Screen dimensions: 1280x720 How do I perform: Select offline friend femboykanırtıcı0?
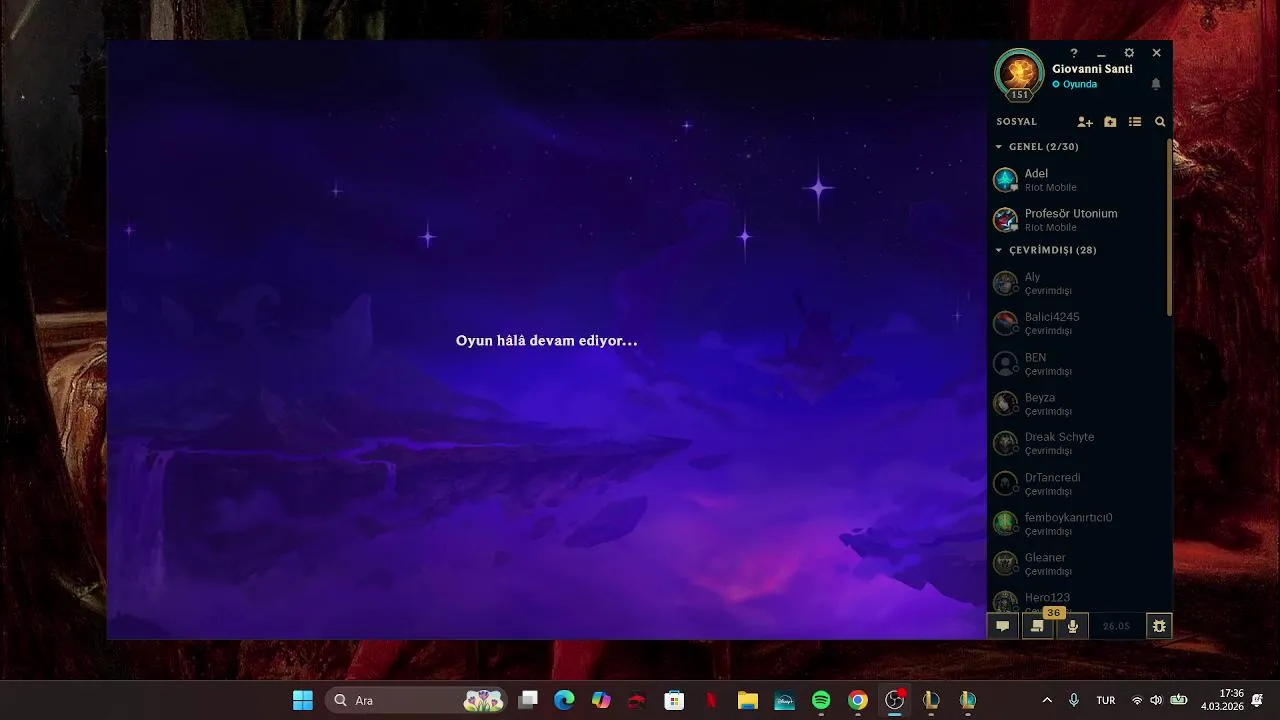(1077, 524)
